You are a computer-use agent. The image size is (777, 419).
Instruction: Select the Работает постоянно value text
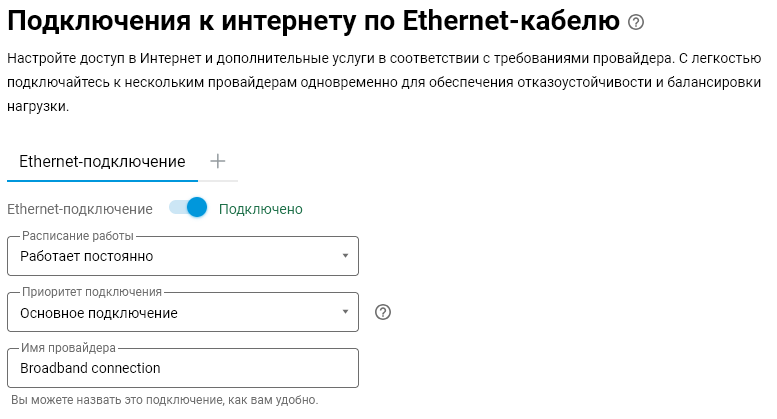(x=87, y=257)
